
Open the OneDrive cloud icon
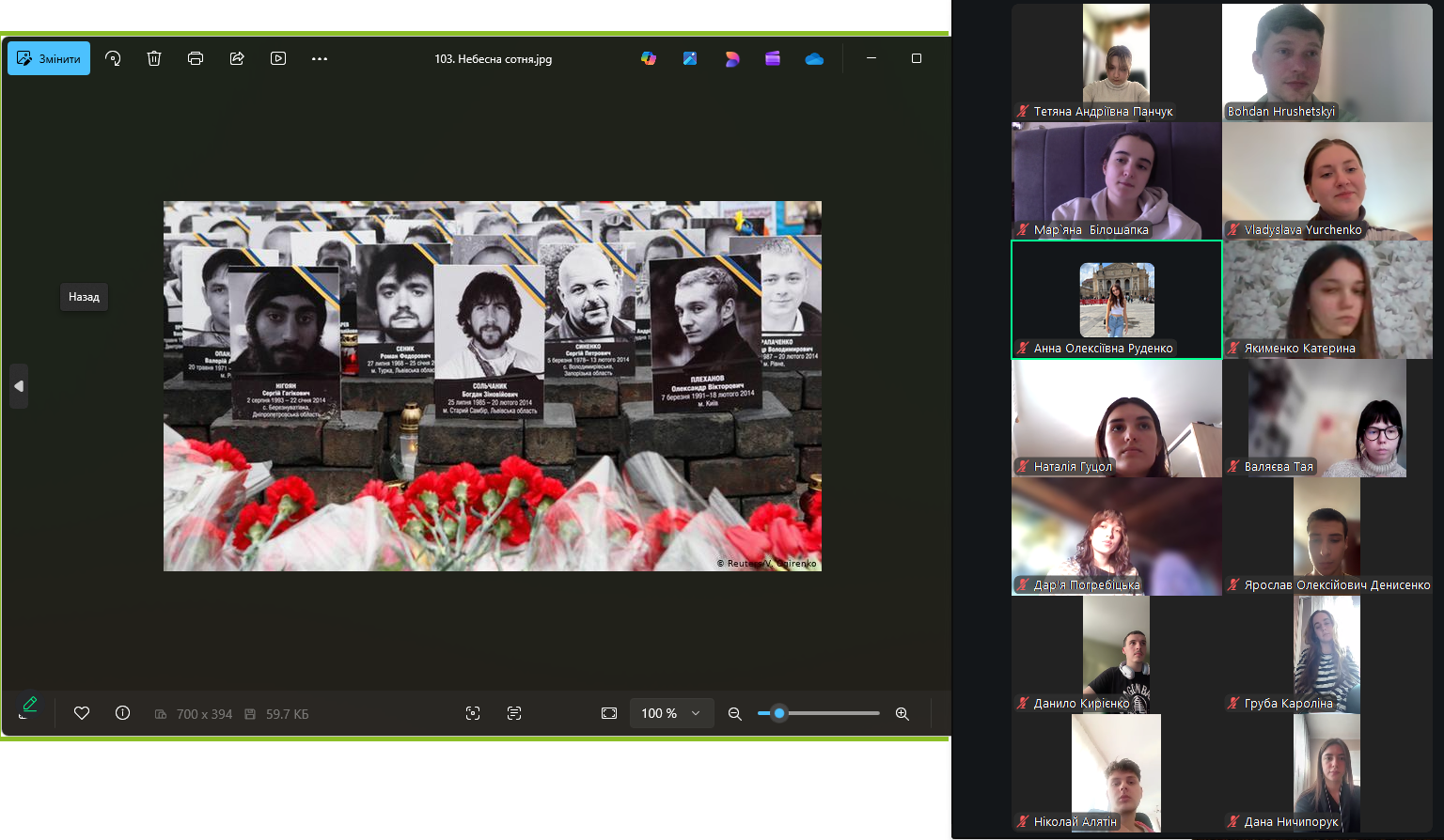(x=814, y=58)
